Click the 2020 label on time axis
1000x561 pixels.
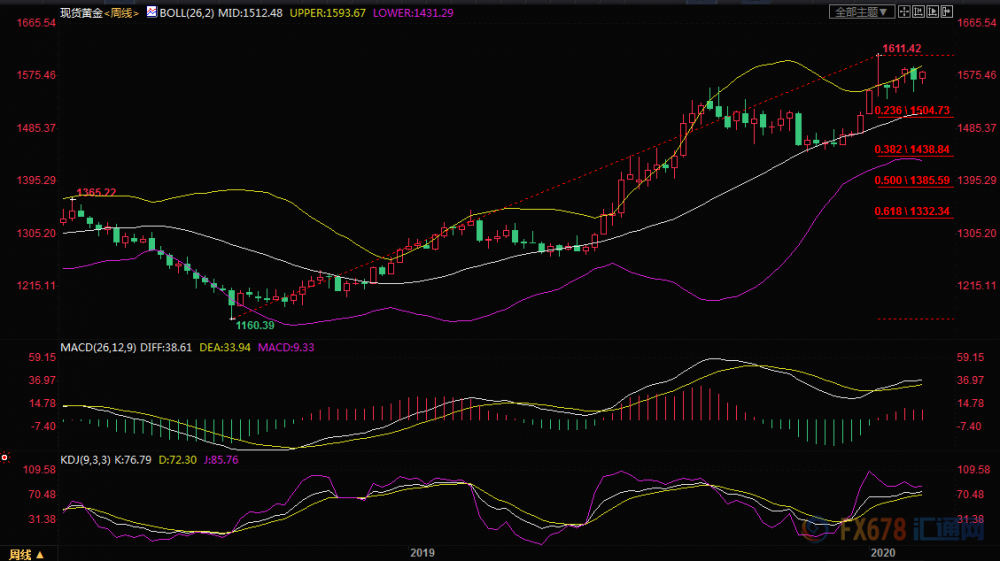click(x=883, y=553)
